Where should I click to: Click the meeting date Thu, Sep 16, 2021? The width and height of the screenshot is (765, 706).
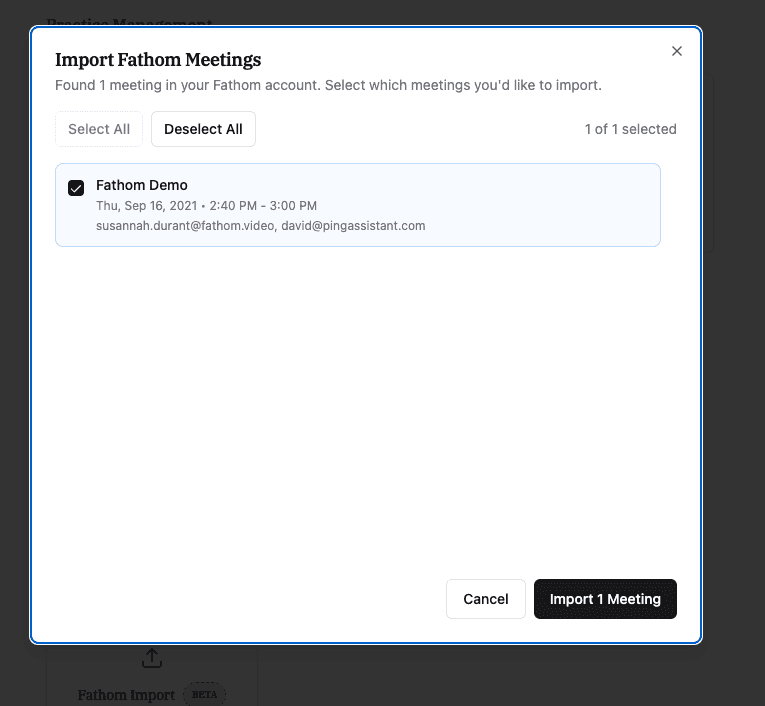147,206
